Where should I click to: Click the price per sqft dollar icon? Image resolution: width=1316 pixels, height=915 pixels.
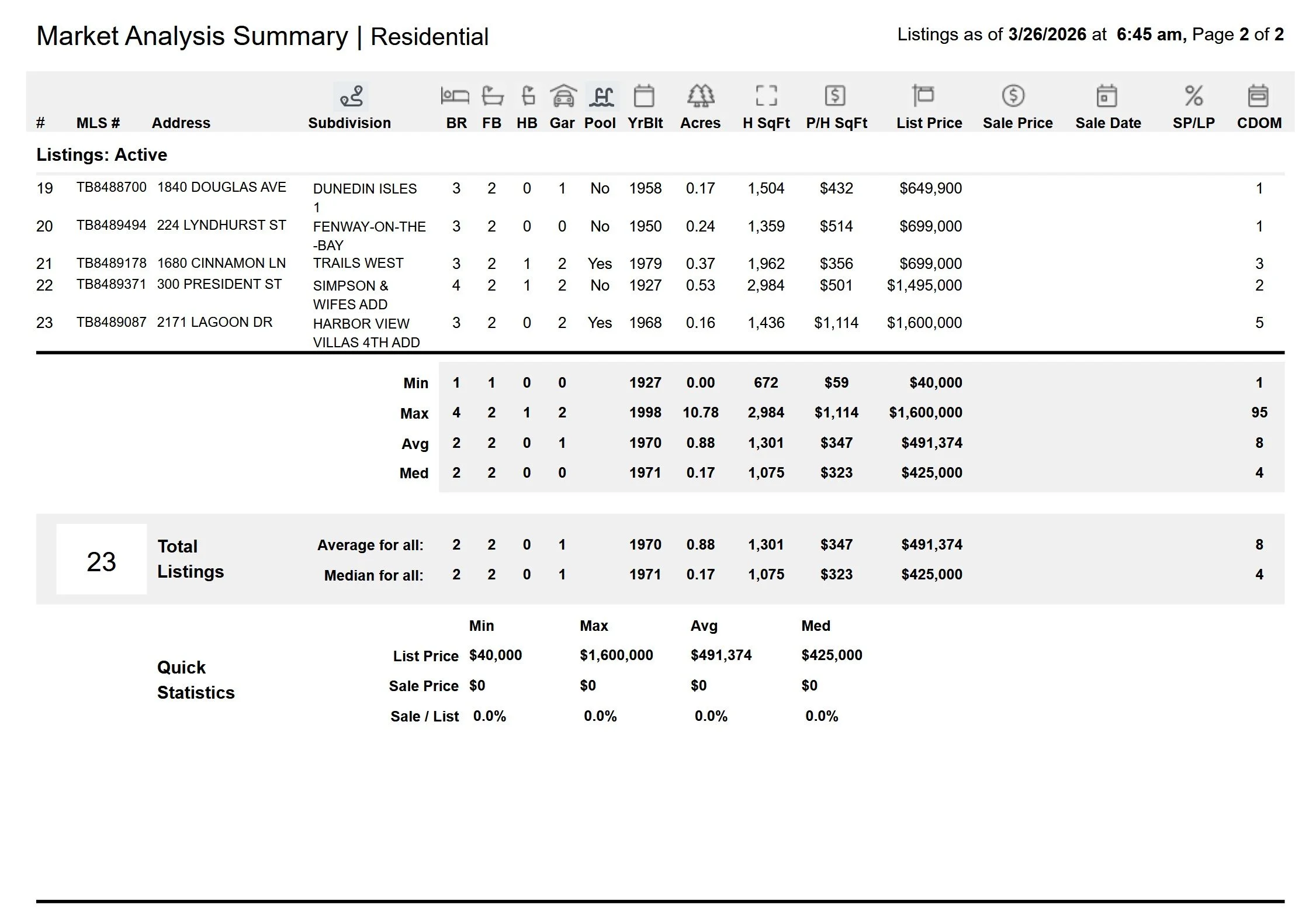[x=835, y=96]
